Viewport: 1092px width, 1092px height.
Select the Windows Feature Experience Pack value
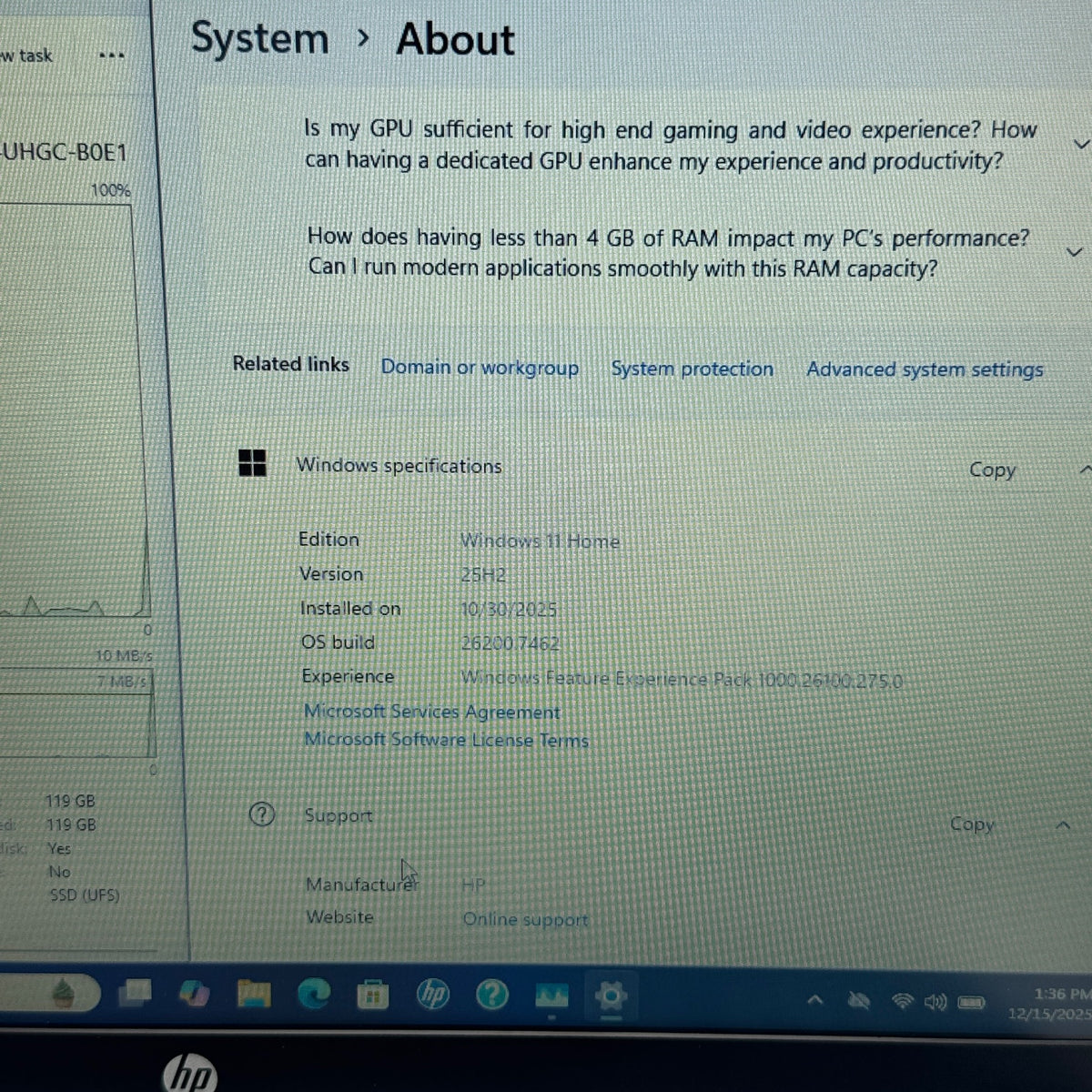[682, 679]
